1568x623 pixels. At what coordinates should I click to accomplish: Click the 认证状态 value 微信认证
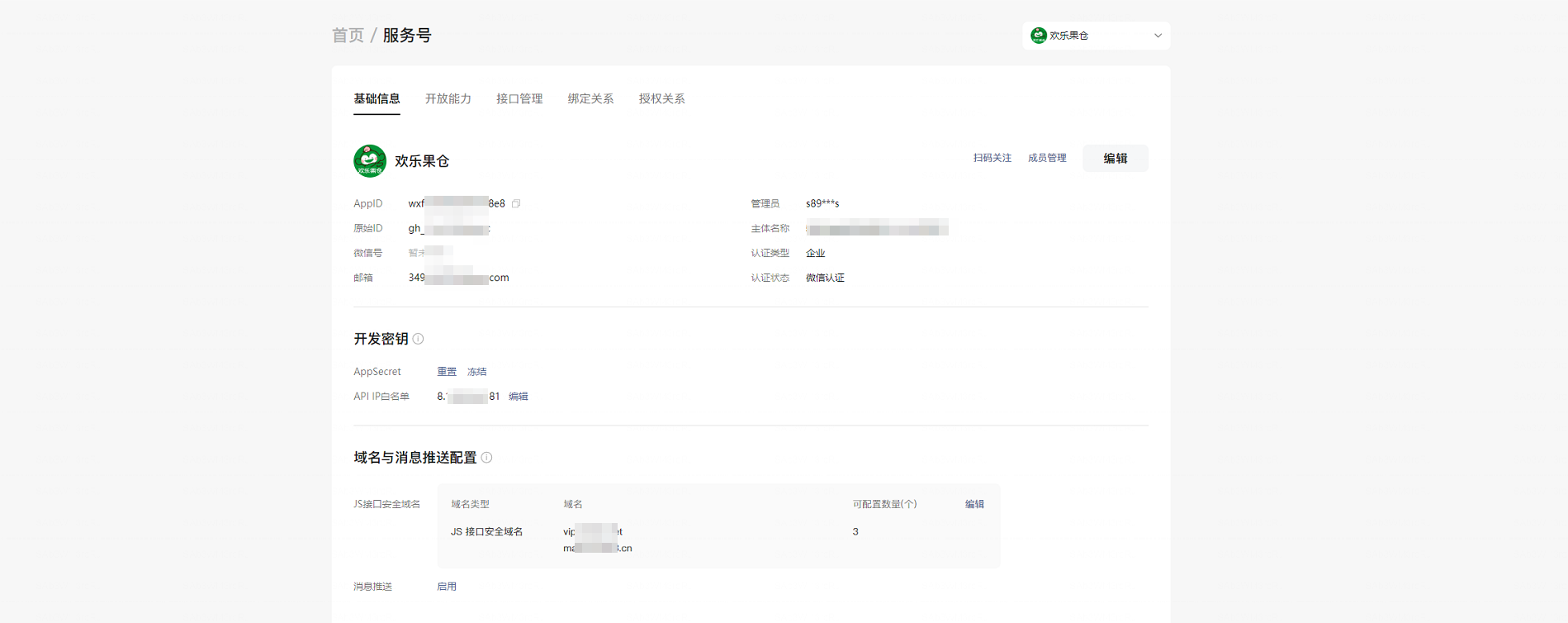pos(825,278)
